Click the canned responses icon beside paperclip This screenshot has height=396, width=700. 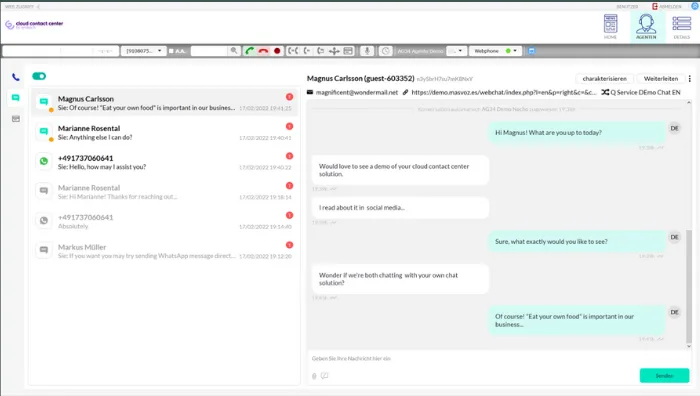click(325, 376)
